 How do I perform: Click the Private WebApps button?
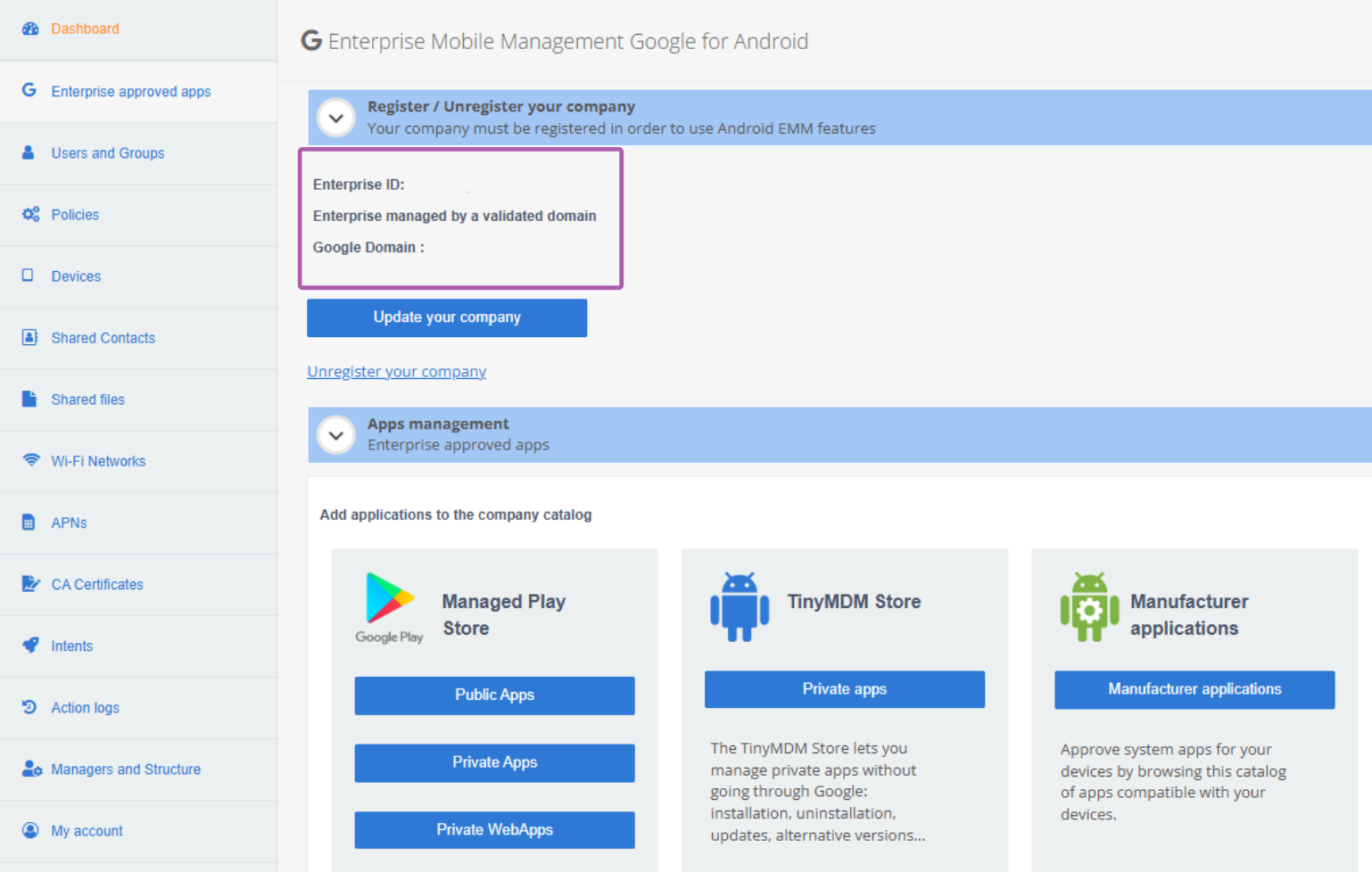(x=494, y=830)
